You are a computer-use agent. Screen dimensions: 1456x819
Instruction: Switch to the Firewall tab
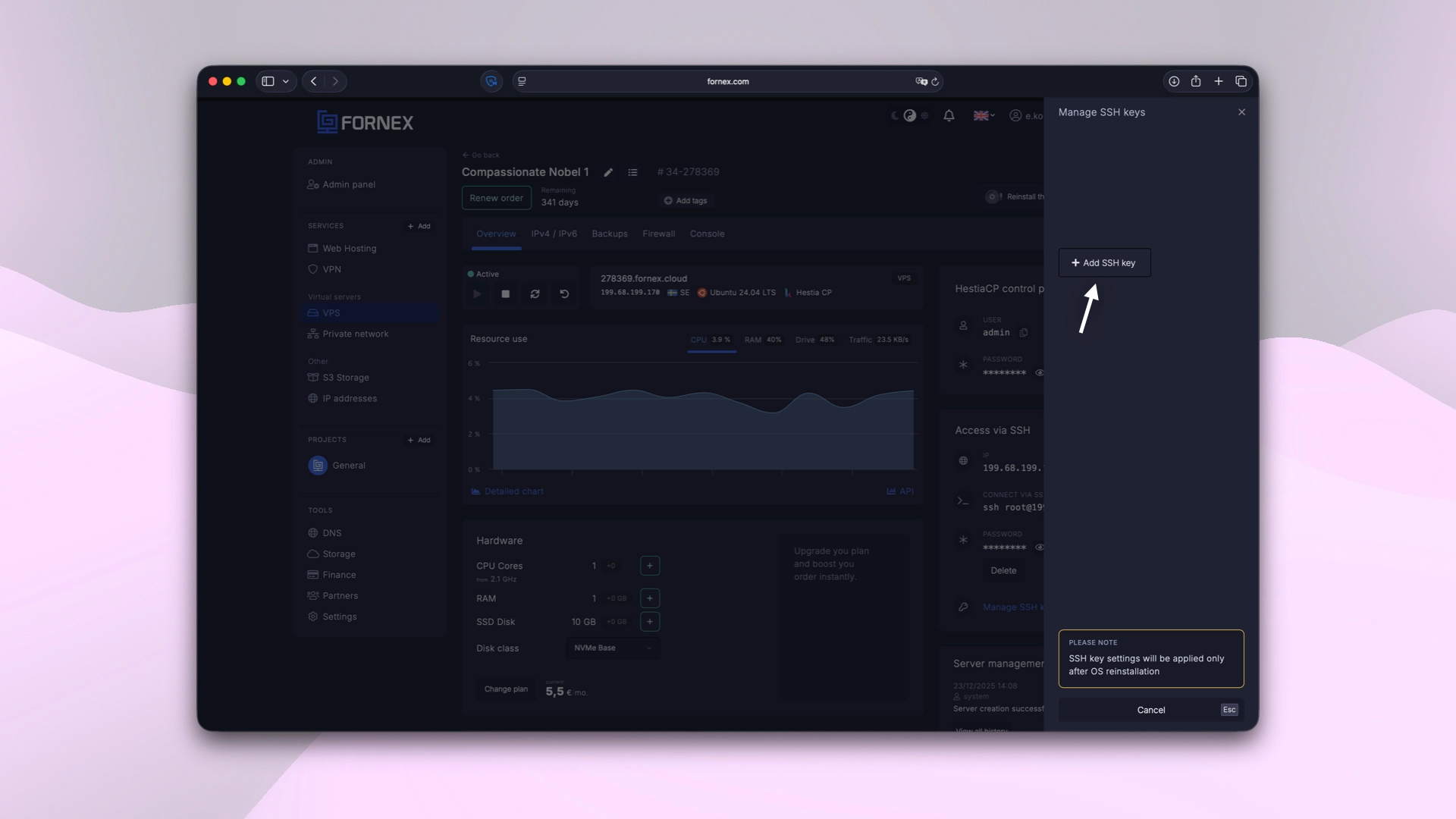pos(658,234)
